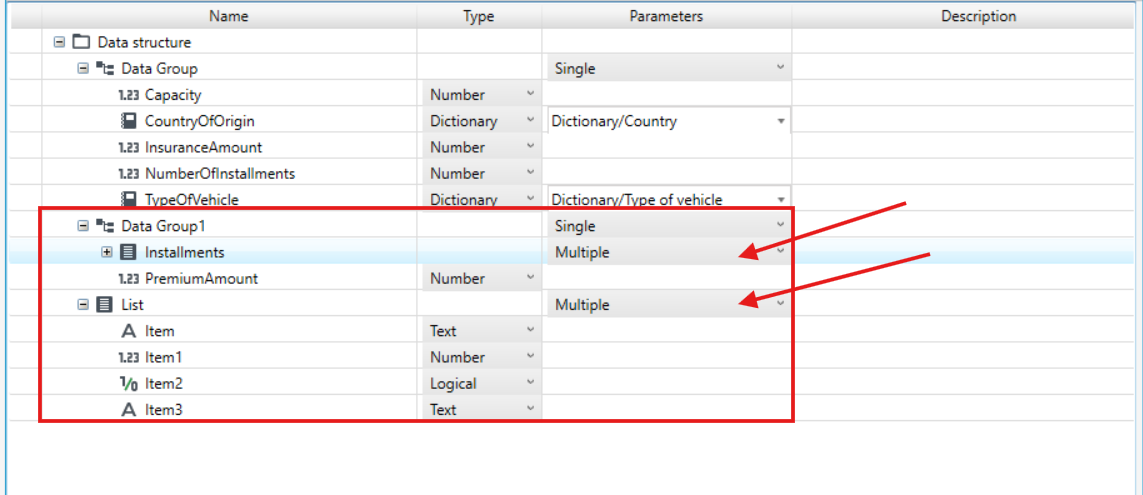Click the PremiumAmount number icon
The height and width of the screenshot is (495, 1143).
128,278
